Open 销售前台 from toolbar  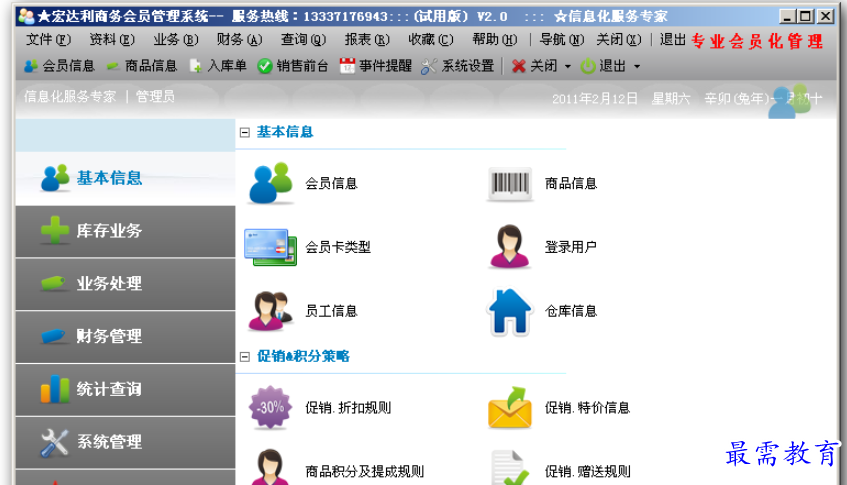293,66
